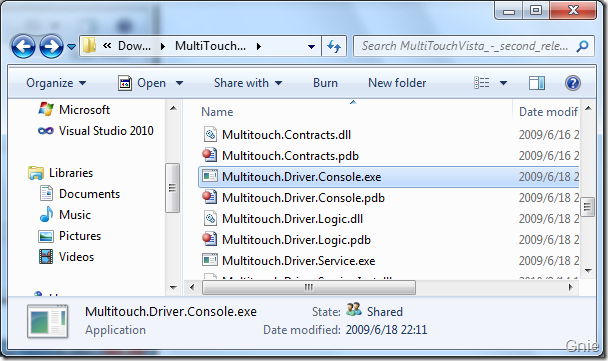Refresh the folder with the refresh icon
The image size is (608, 361).
[x=334, y=47]
